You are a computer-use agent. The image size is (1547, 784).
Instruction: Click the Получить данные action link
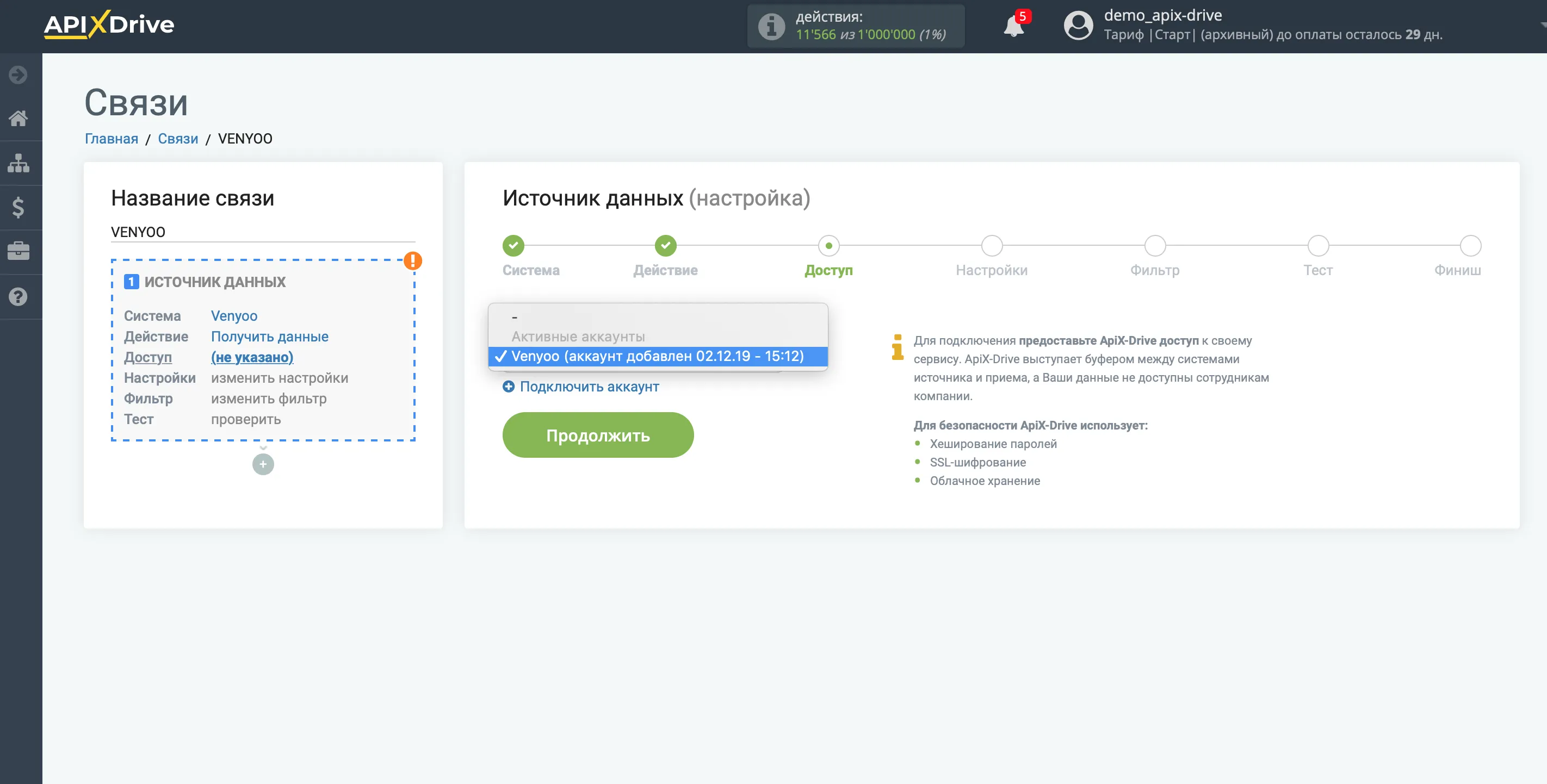pyautogui.click(x=270, y=336)
